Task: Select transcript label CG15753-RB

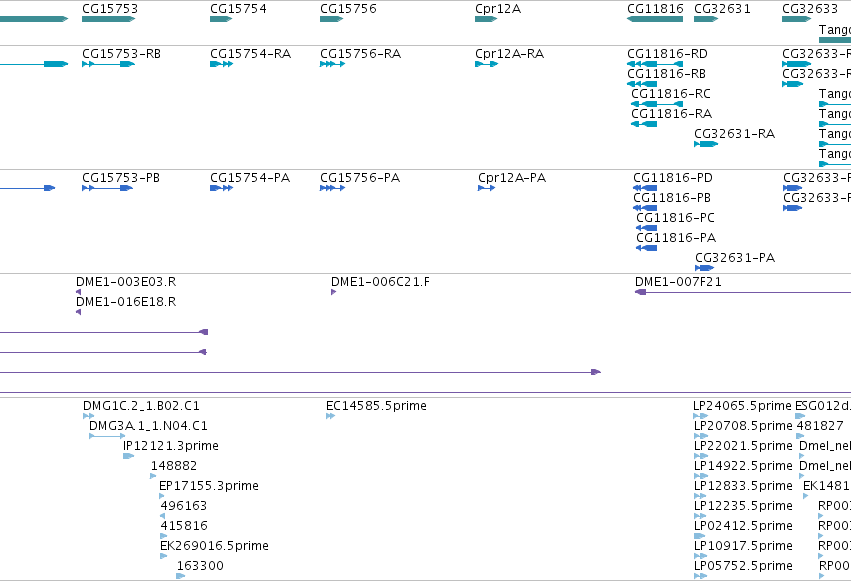Action: point(122,54)
